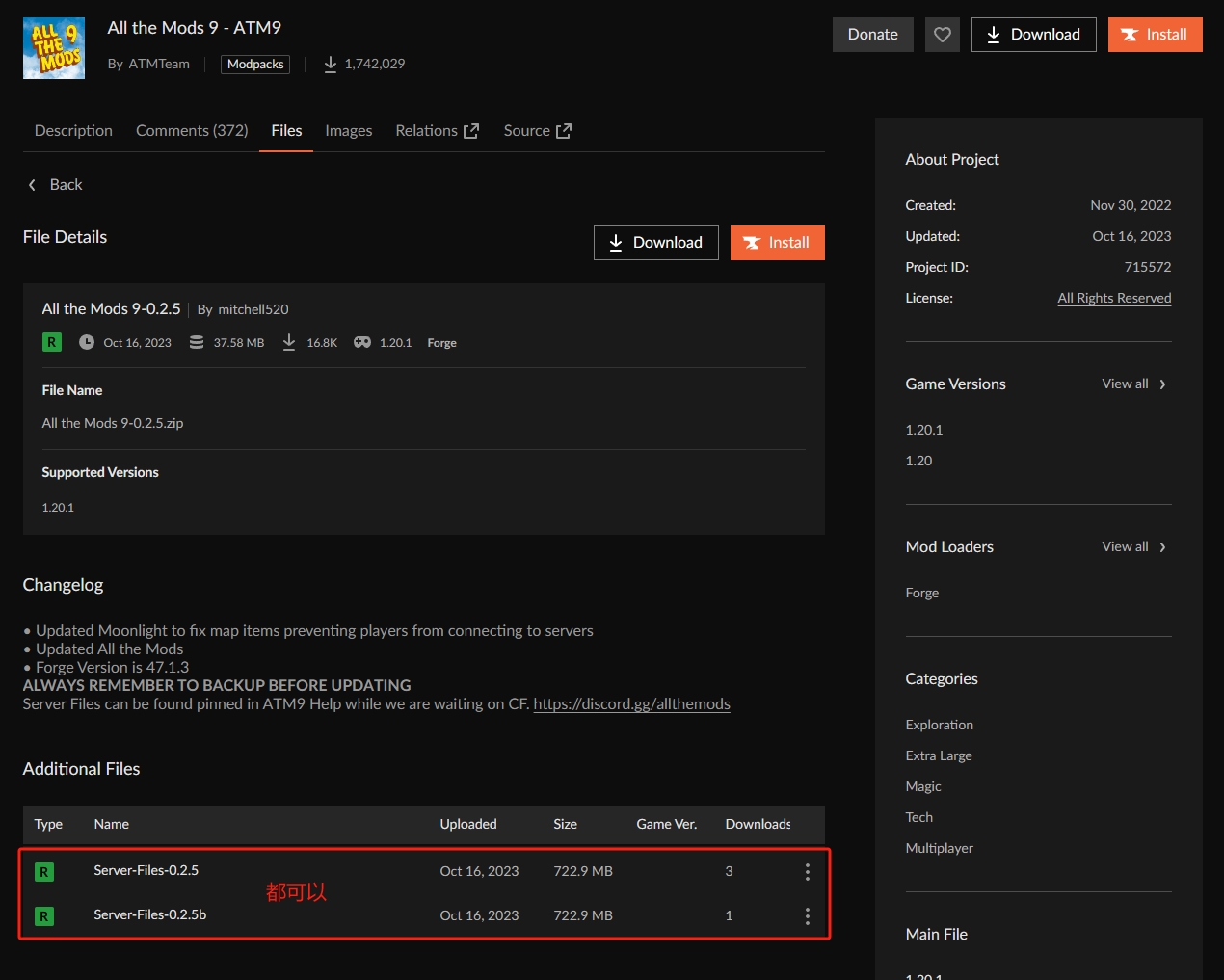
Task: Open the All Rights Reserved license link
Action: (1114, 299)
